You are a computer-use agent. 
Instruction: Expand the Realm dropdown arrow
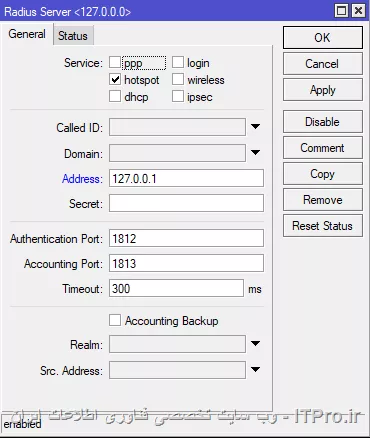(x=255, y=344)
